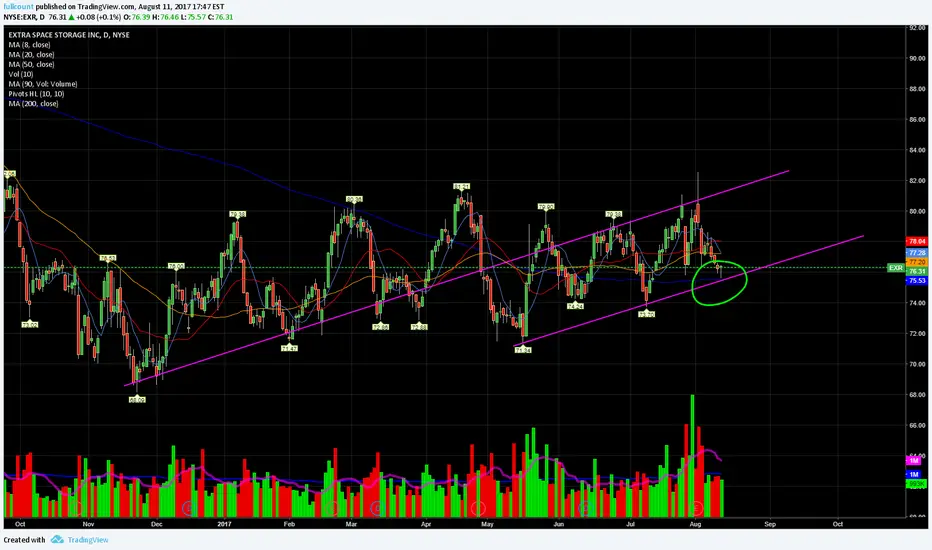Click the light blue 77.28 price tag
Image resolution: width=932 pixels, height=550 pixels.
[917, 253]
